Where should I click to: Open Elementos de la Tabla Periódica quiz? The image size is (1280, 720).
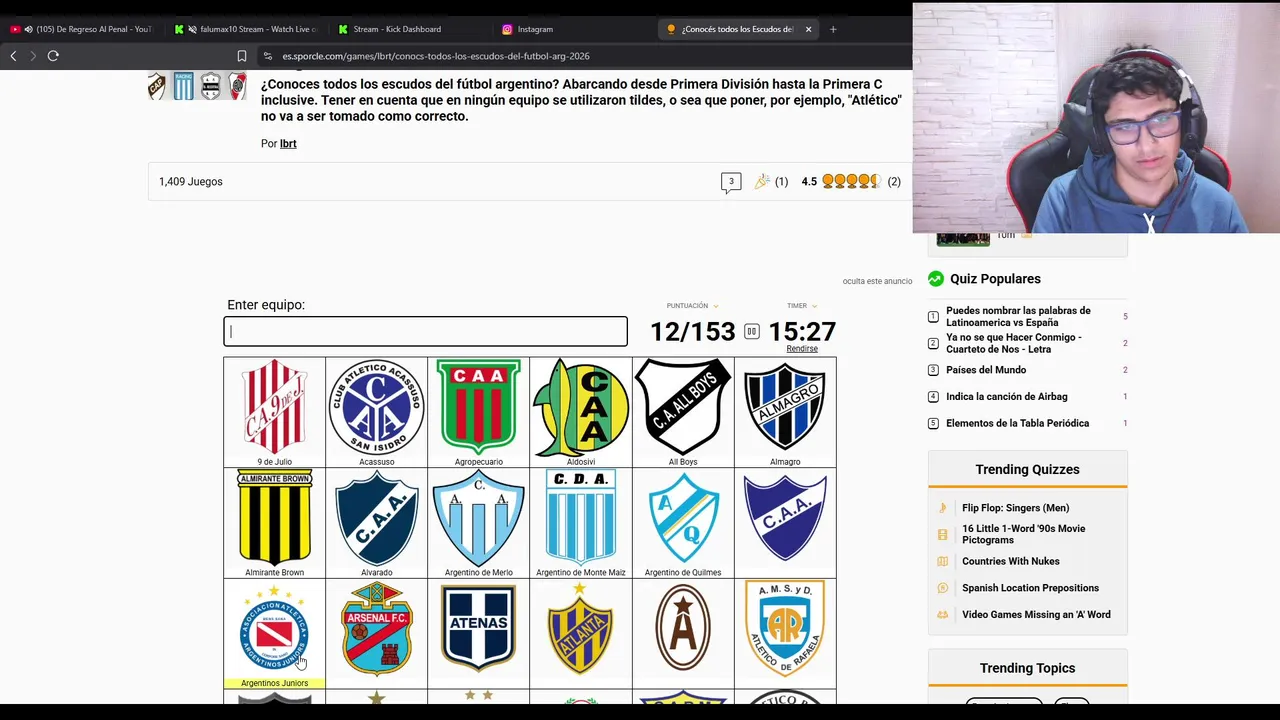1017,423
